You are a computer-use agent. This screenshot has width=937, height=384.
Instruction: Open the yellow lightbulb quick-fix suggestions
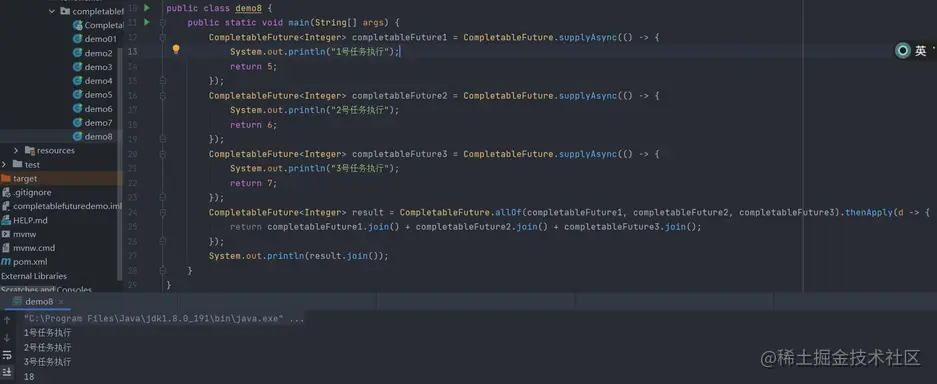pos(176,49)
